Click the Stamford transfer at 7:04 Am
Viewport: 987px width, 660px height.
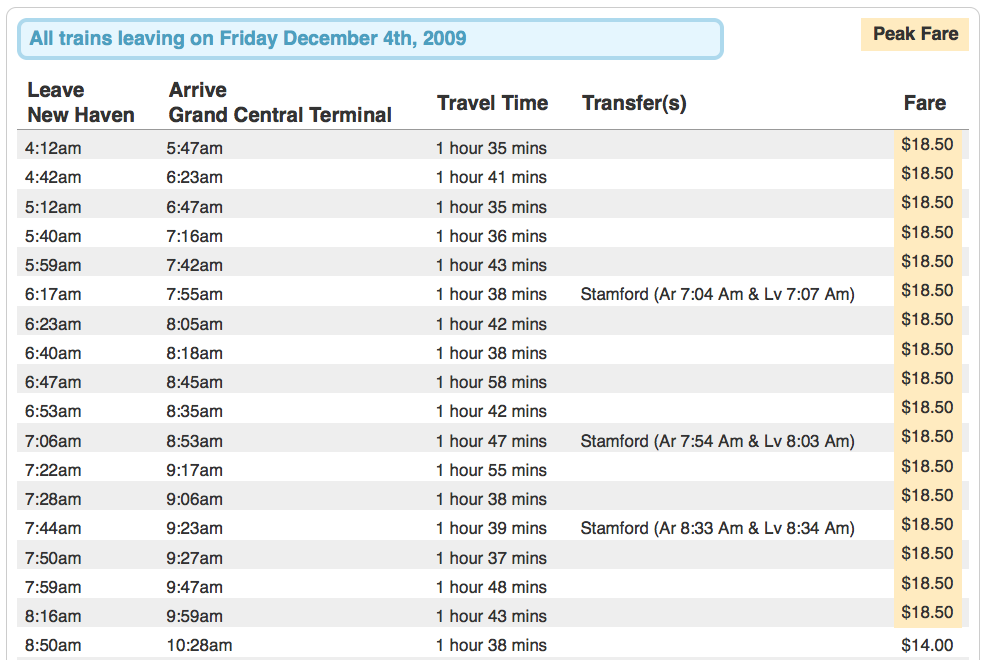tap(717, 294)
